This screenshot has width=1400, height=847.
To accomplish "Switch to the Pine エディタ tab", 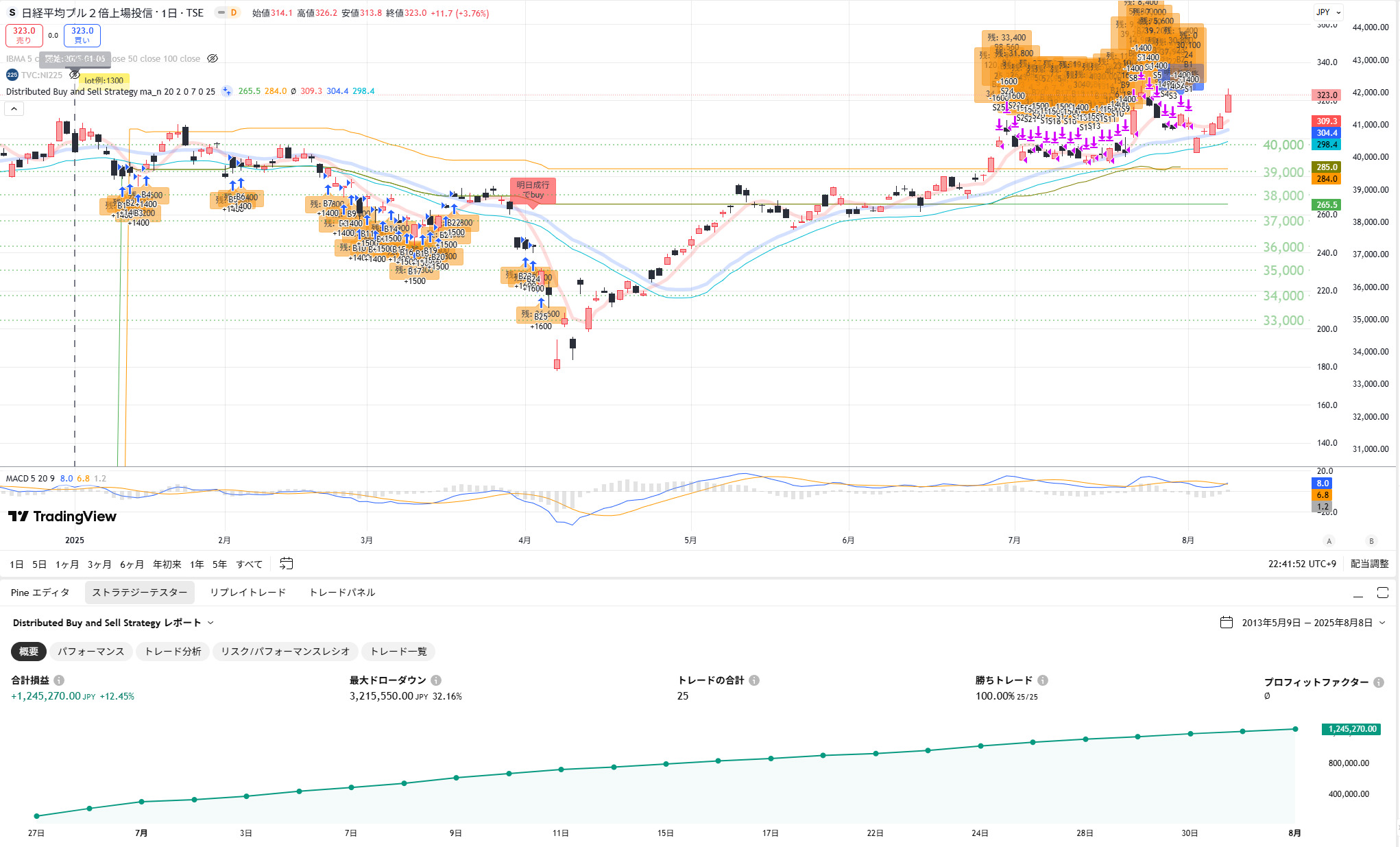I will [x=40, y=593].
